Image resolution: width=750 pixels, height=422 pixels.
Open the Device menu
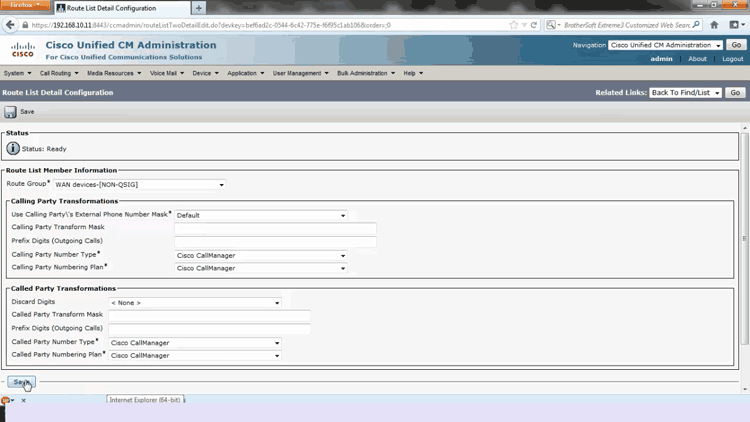coord(205,73)
